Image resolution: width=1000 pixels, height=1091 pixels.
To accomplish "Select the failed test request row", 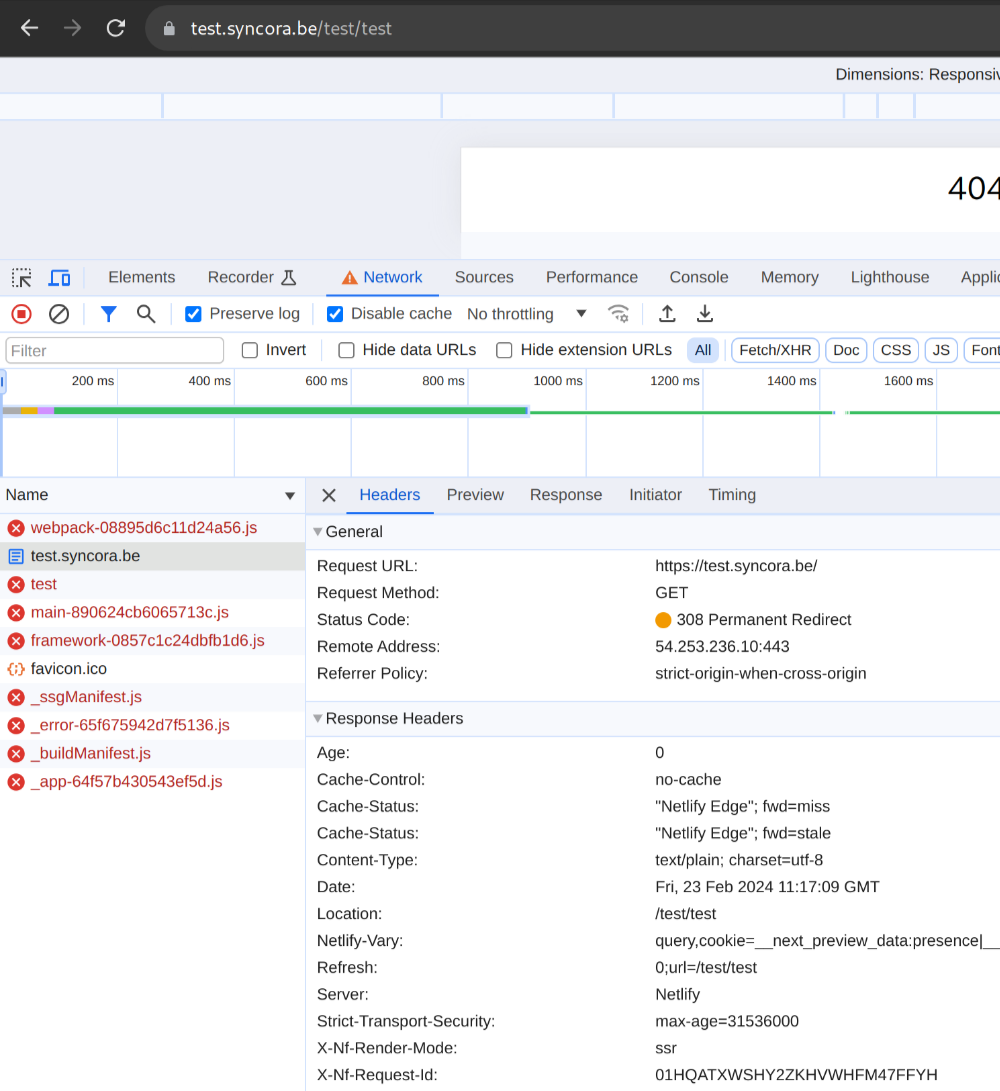I will click(152, 585).
